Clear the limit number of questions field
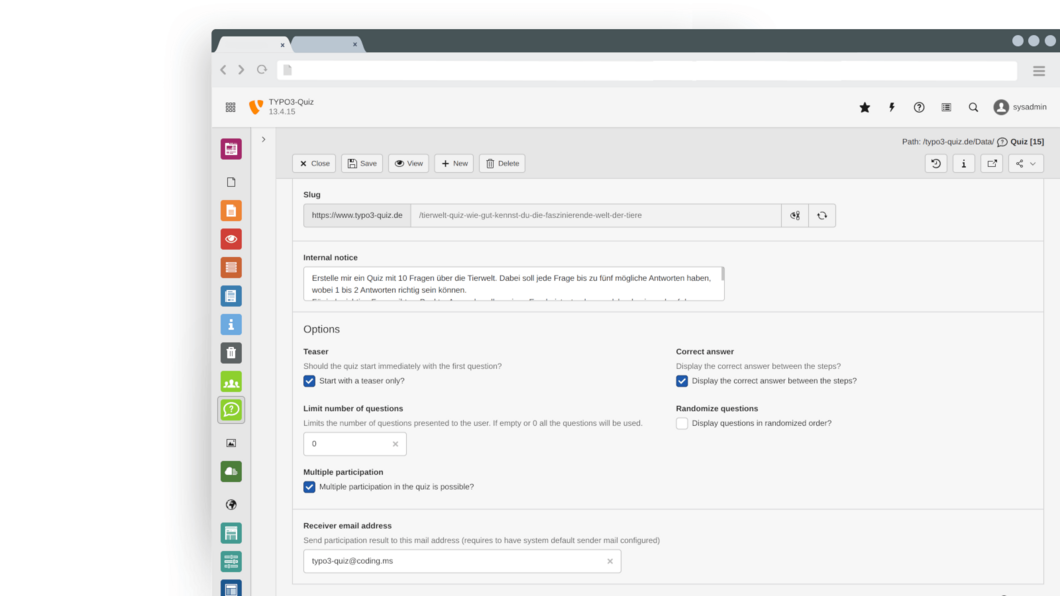The height and width of the screenshot is (596, 1060). 395,444
